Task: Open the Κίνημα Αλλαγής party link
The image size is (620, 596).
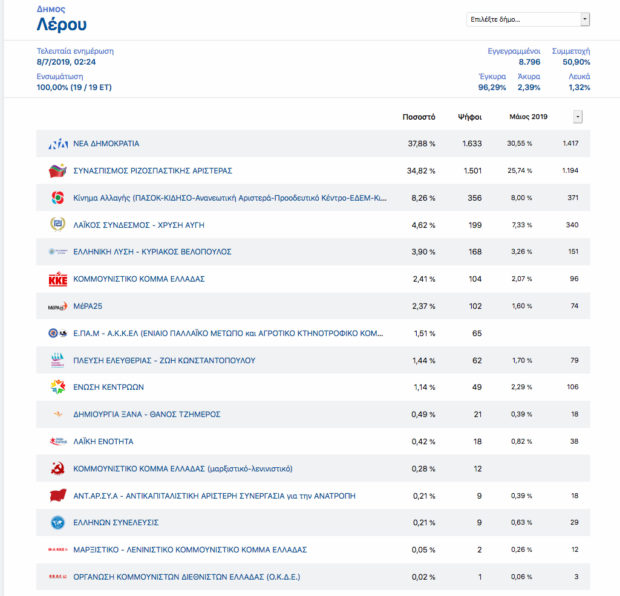Action: click(x=230, y=198)
